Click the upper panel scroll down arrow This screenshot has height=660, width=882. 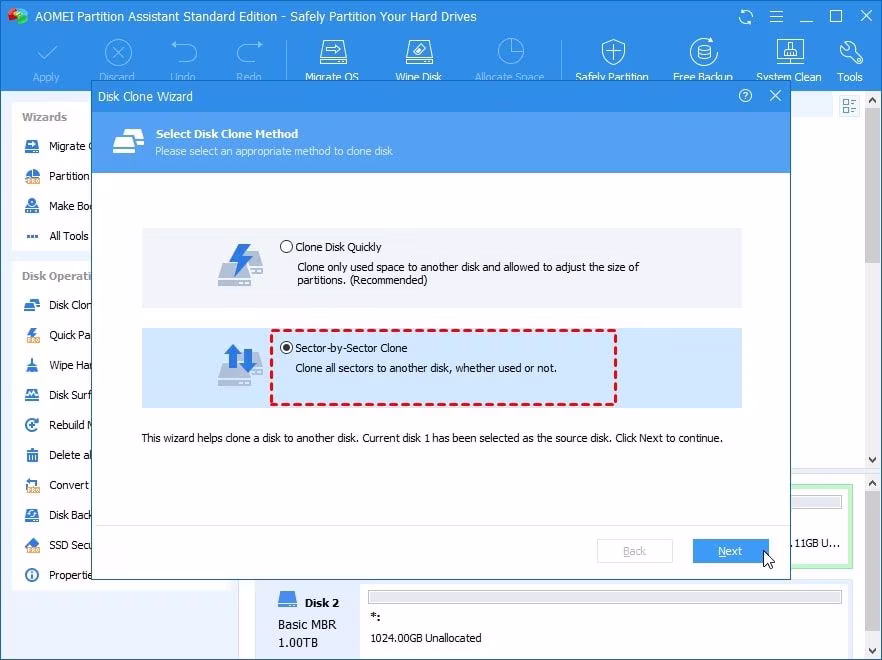tap(872, 460)
